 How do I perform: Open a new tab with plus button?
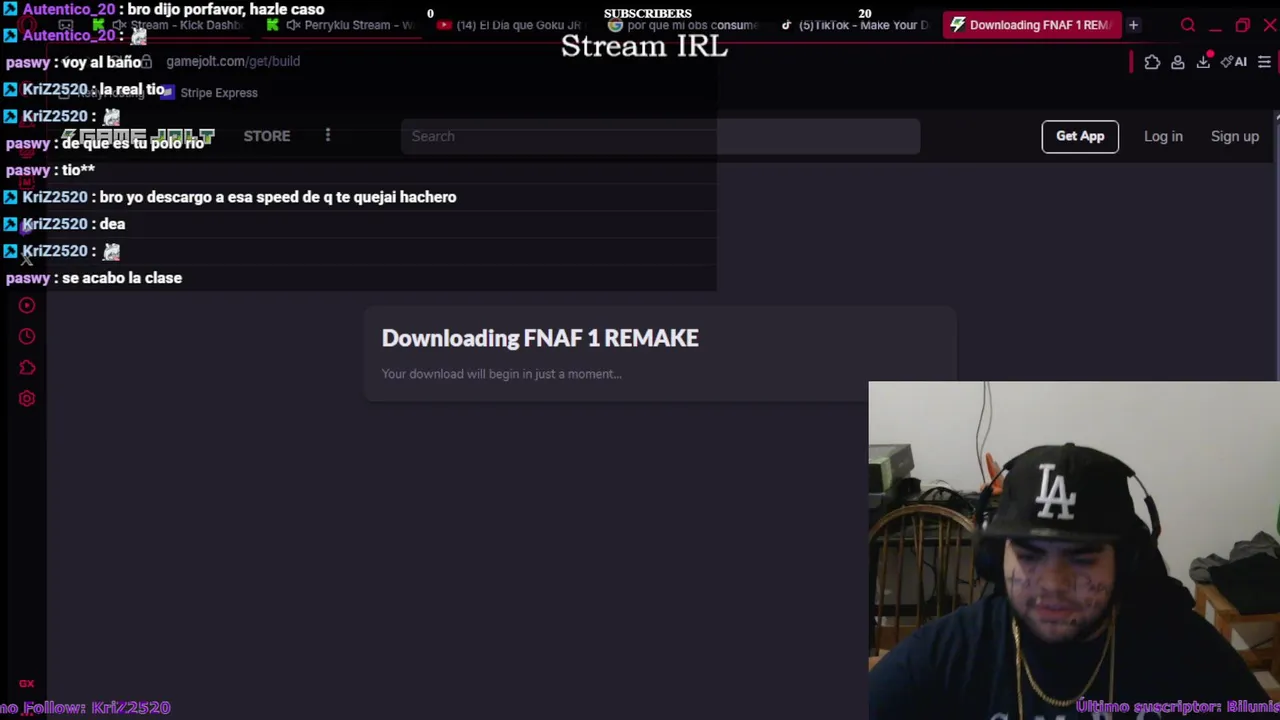coord(1133,25)
